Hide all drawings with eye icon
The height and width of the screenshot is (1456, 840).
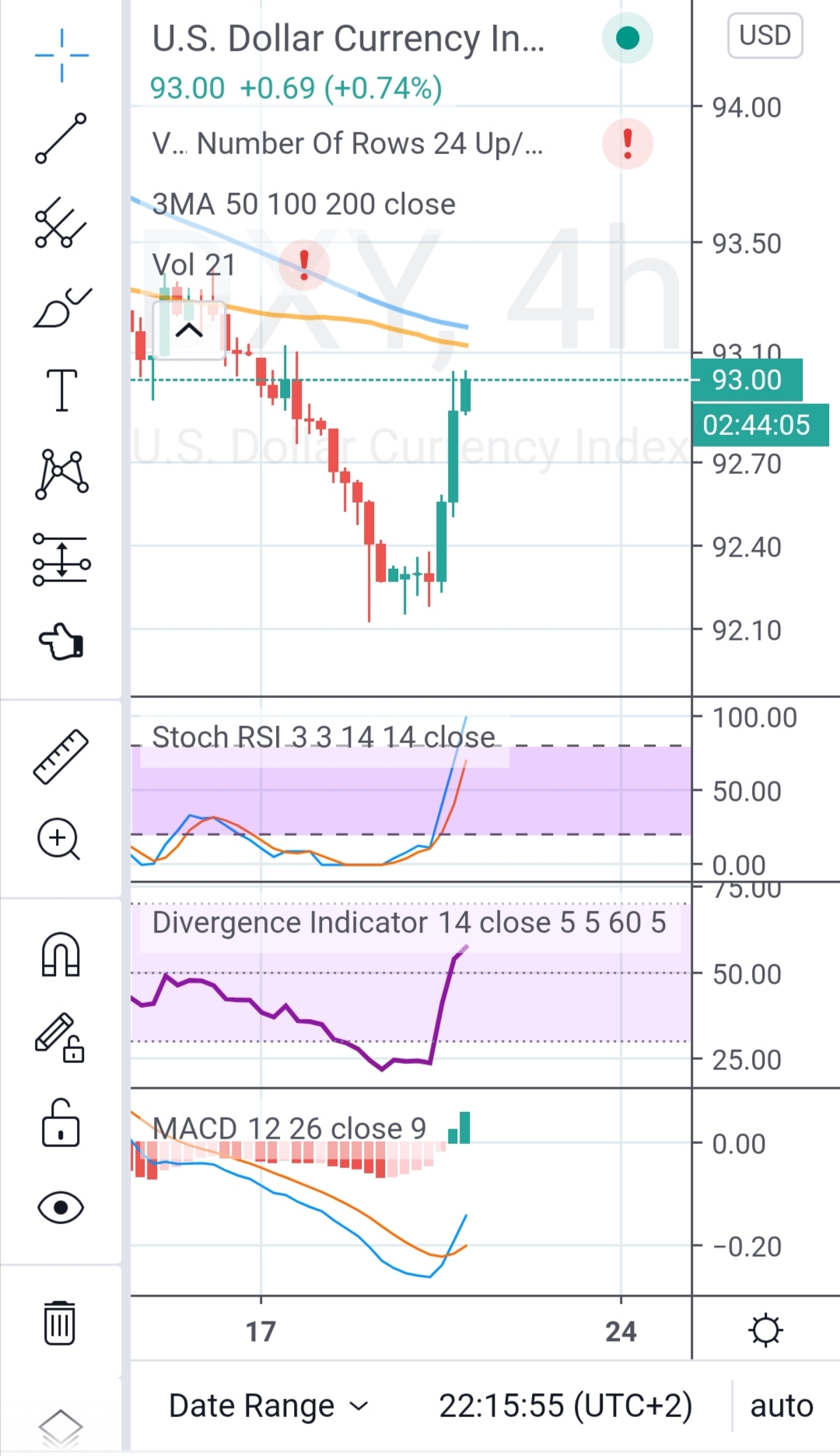[61, 1208]
